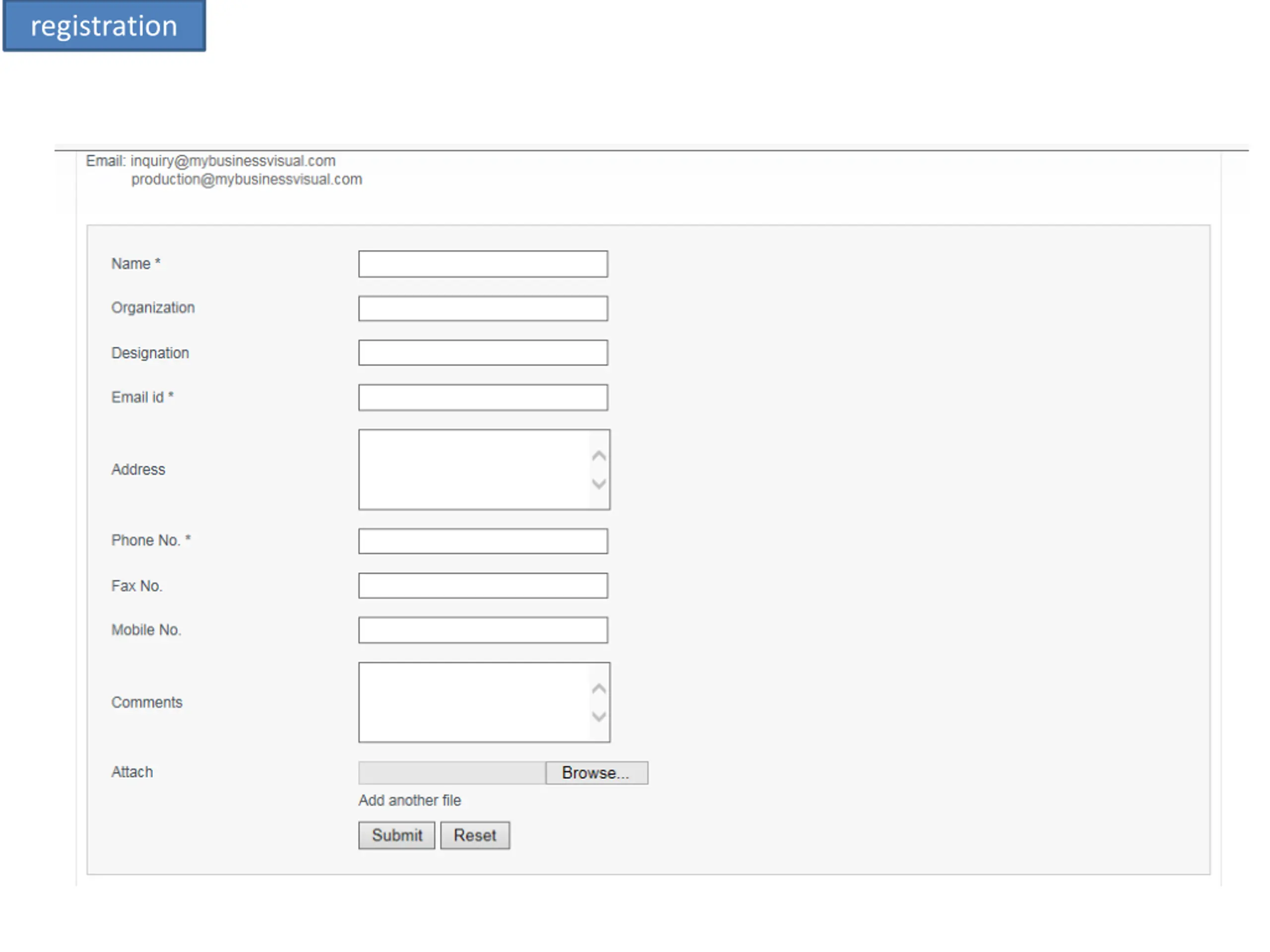Viewport: 1270px width, 952px height.
Task: Focus the Designation text box
Action: click(x=483, y=353)
